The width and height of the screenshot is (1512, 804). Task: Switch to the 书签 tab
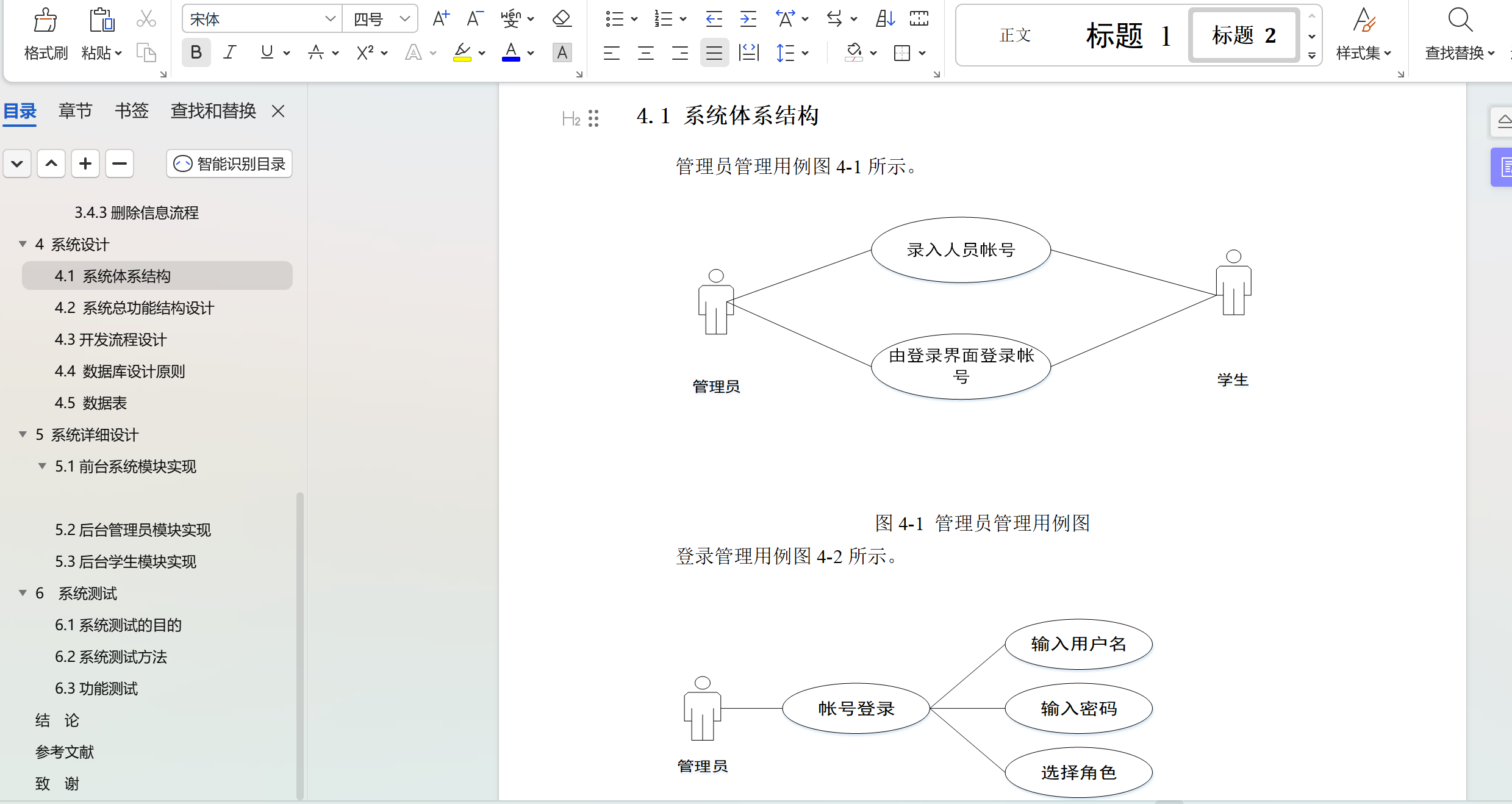coord(131,111)
